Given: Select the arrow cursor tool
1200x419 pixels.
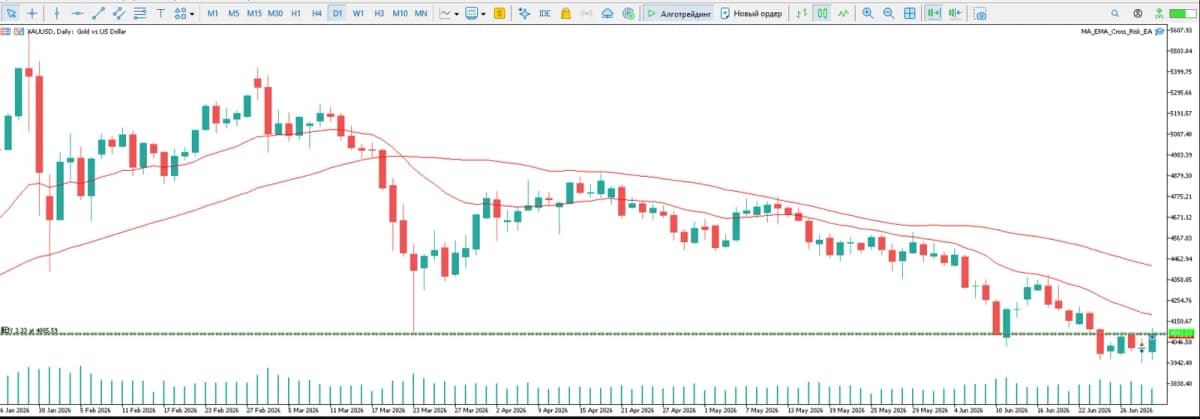Looking at the screenshot, I should coord(10,13).
